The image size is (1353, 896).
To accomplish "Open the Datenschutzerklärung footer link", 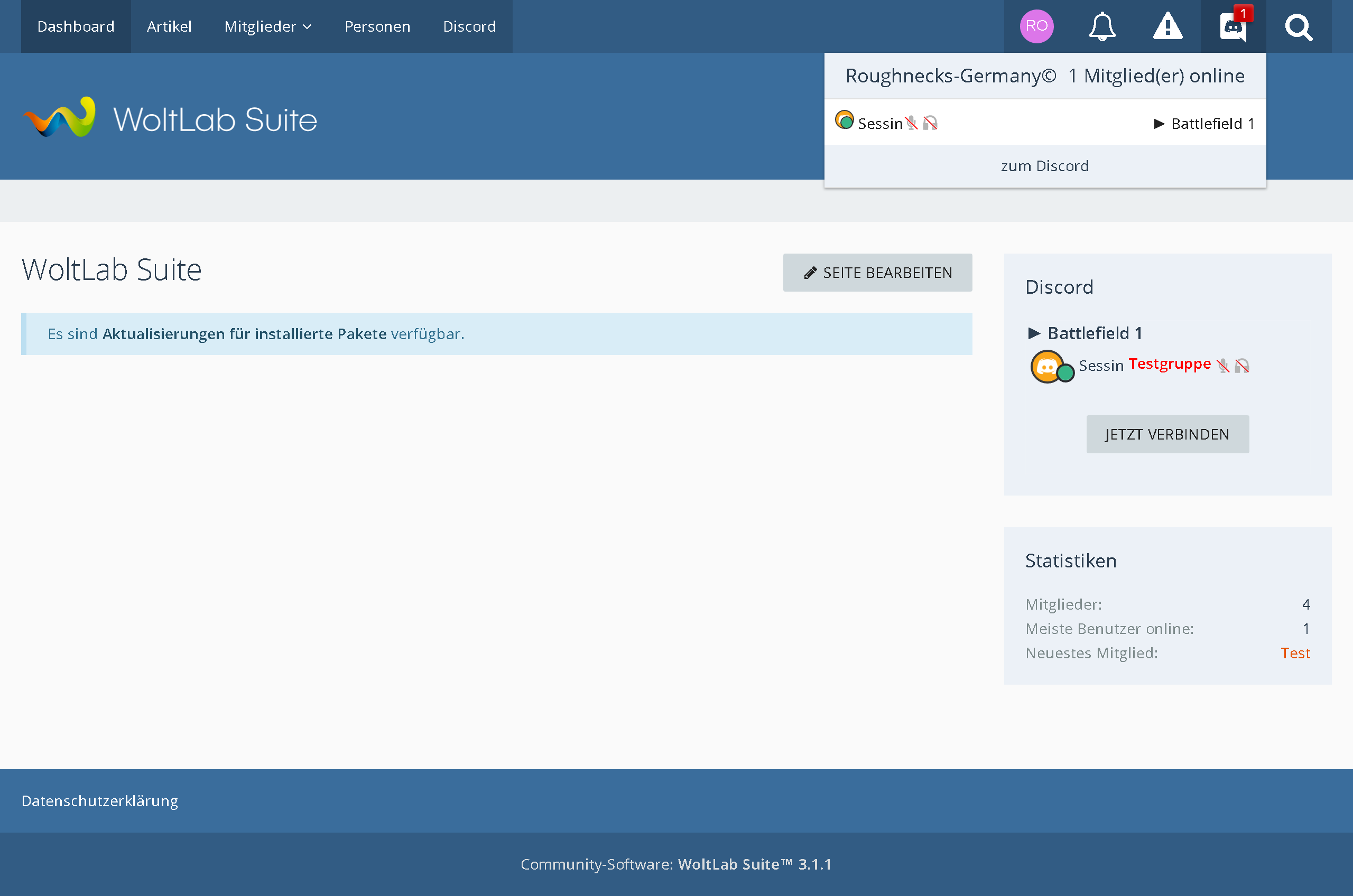I will click(99, 800).
